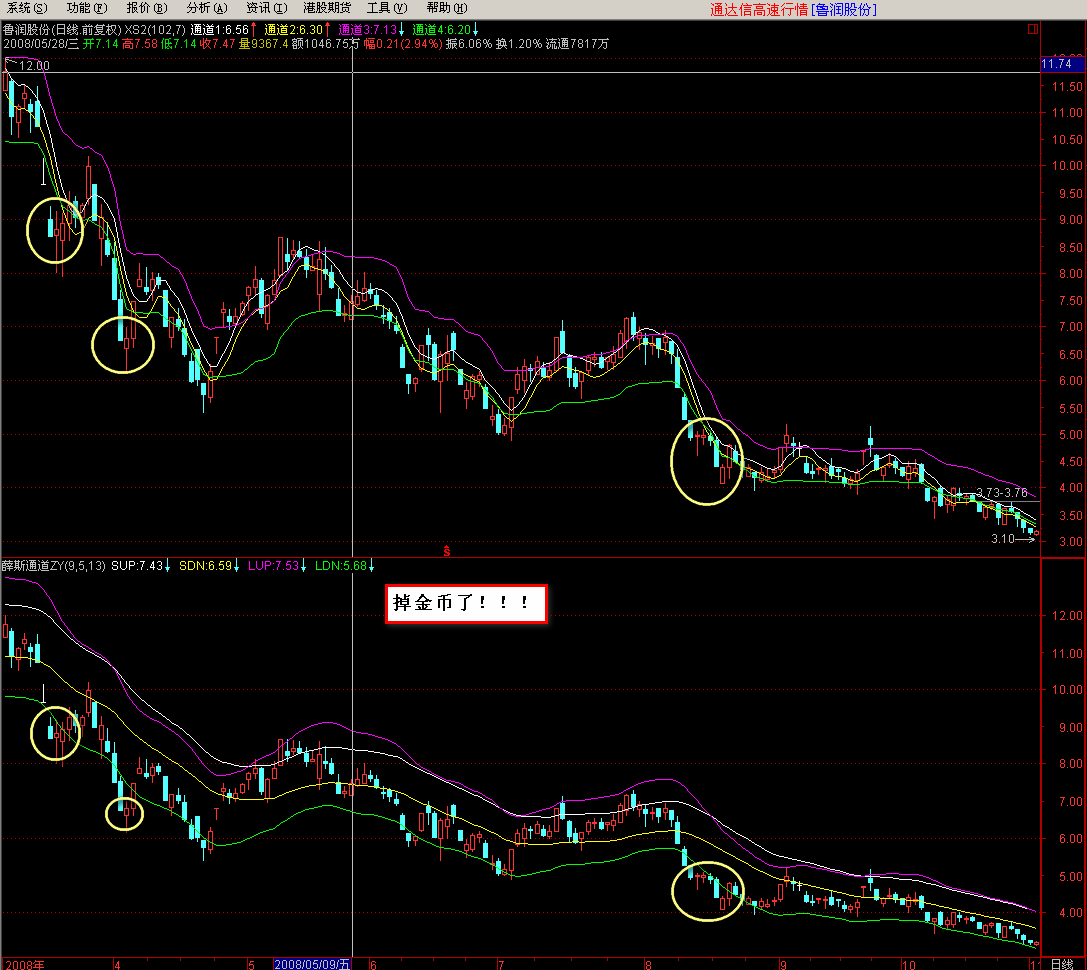
Task: Click month 10 on the time axis
Action: (908, 964)
